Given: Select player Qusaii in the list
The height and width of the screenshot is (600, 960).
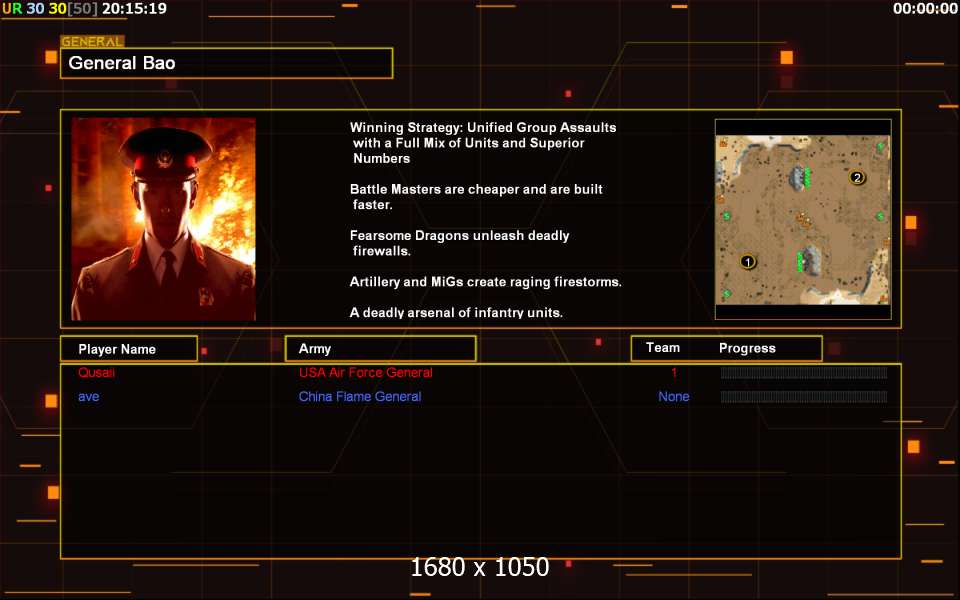Looking at the screenshot, I should [96, 373].
